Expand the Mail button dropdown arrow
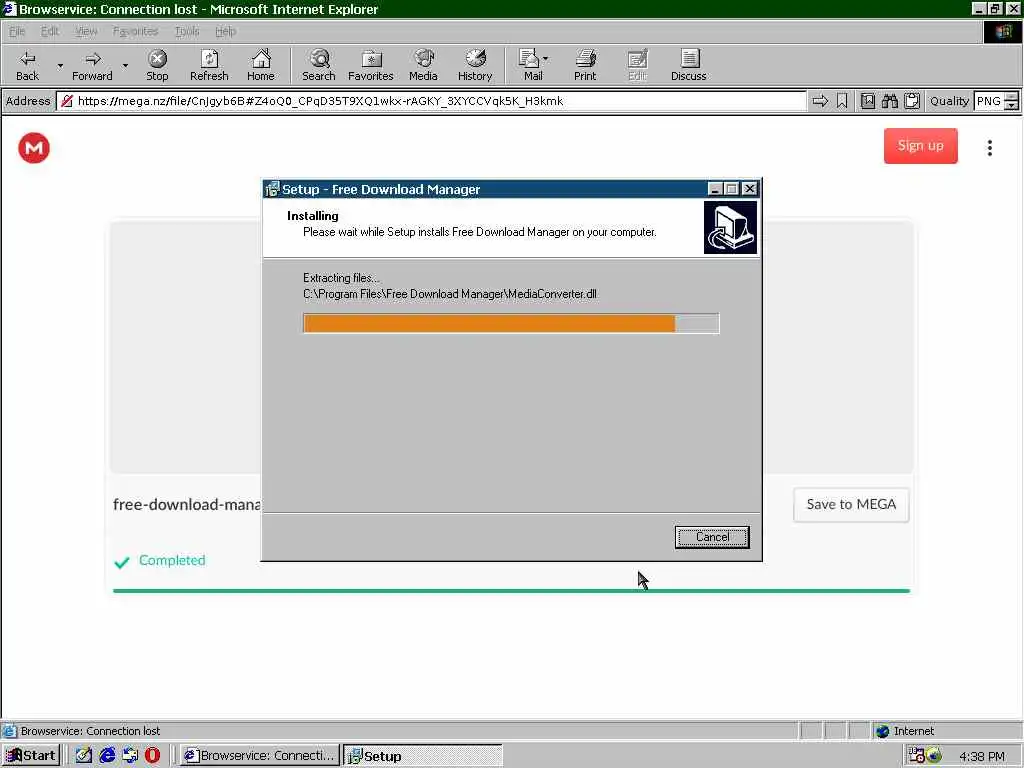Image resolution: width=1024 pixels, height=768 pixels. coord(546,59)
